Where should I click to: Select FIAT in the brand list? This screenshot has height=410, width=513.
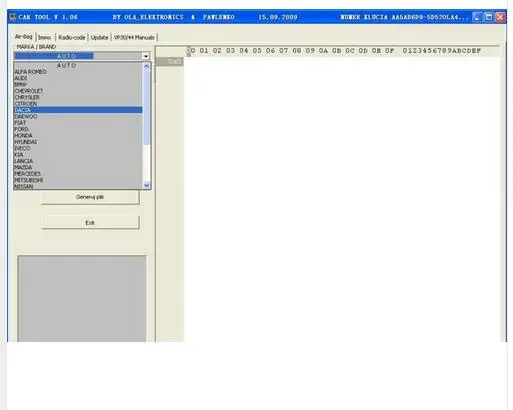point(78,123)
